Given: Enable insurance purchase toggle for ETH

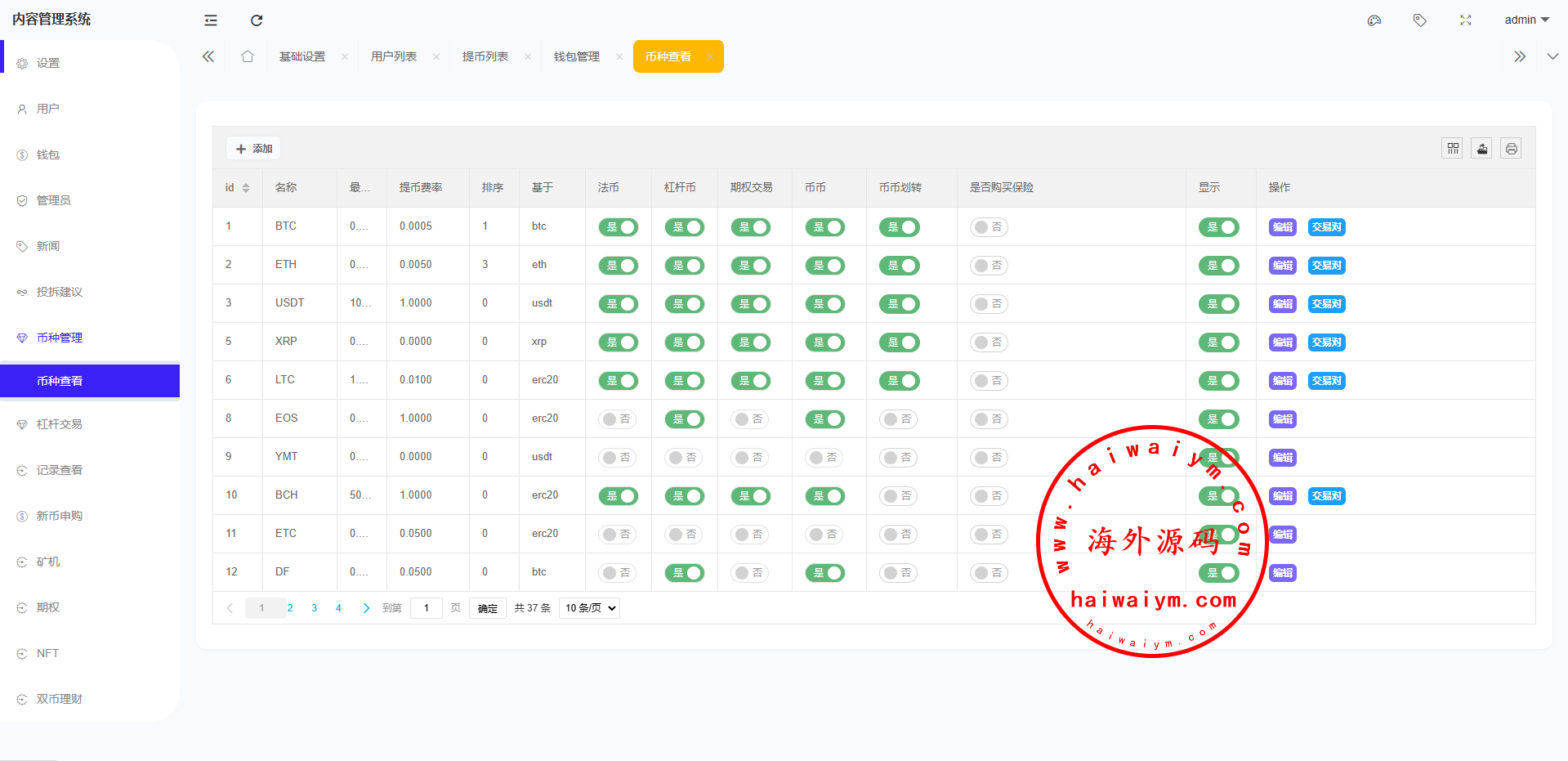Looking at the screenshot, I should coord(989,266).
